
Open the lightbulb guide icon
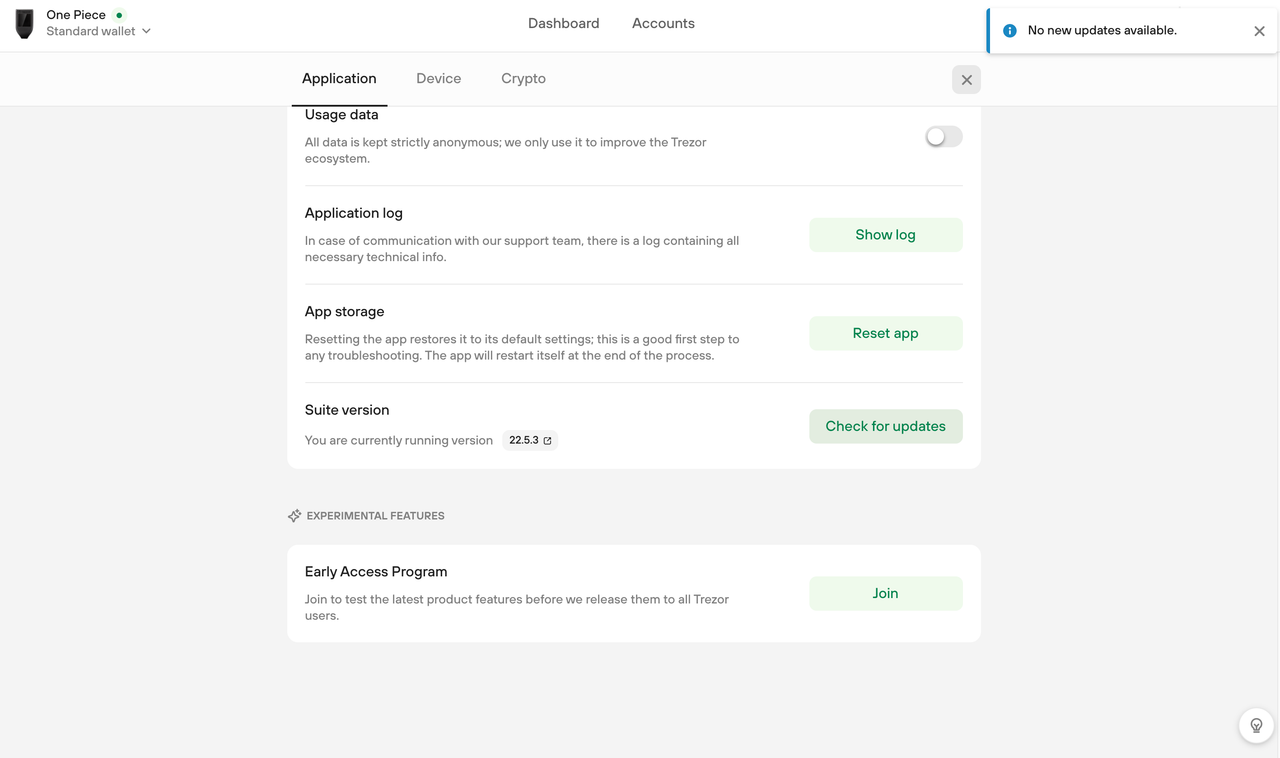click(1256, 725)
